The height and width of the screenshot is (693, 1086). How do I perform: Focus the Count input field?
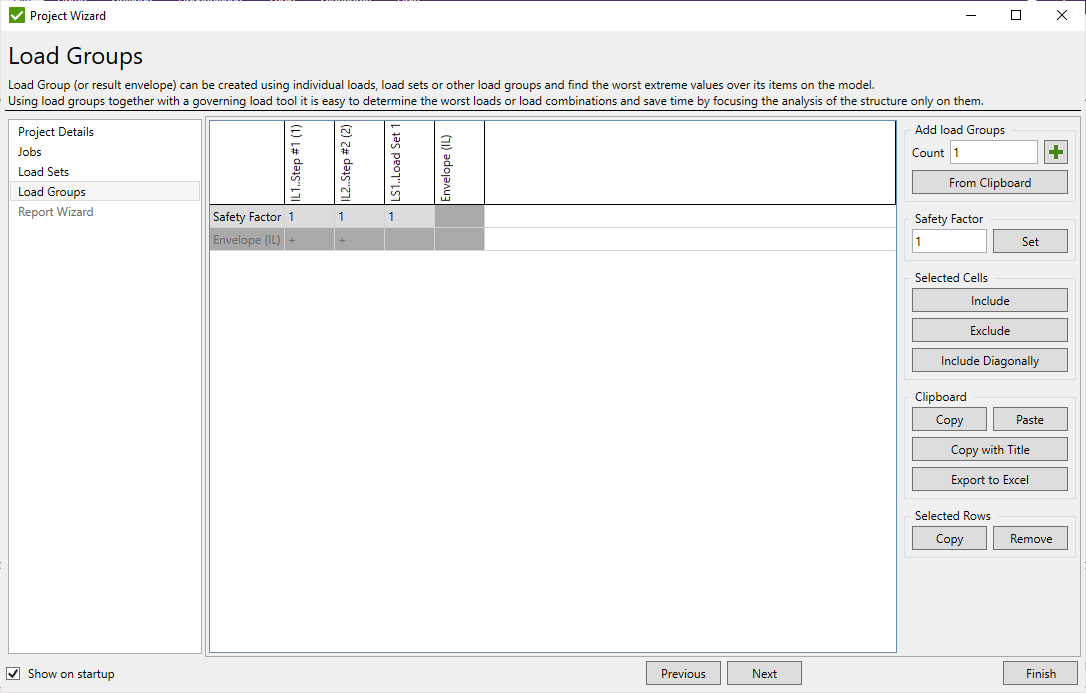click(994, 152)
